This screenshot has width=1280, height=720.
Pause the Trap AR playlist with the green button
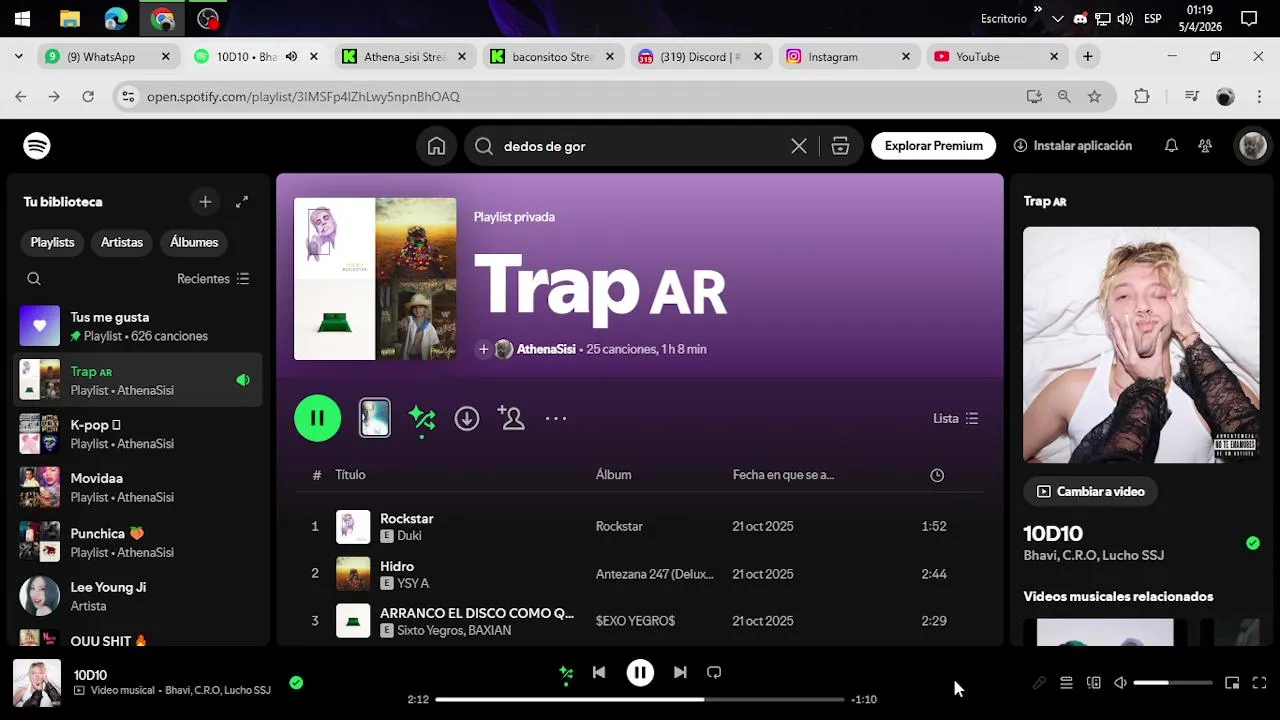[318, 418]
